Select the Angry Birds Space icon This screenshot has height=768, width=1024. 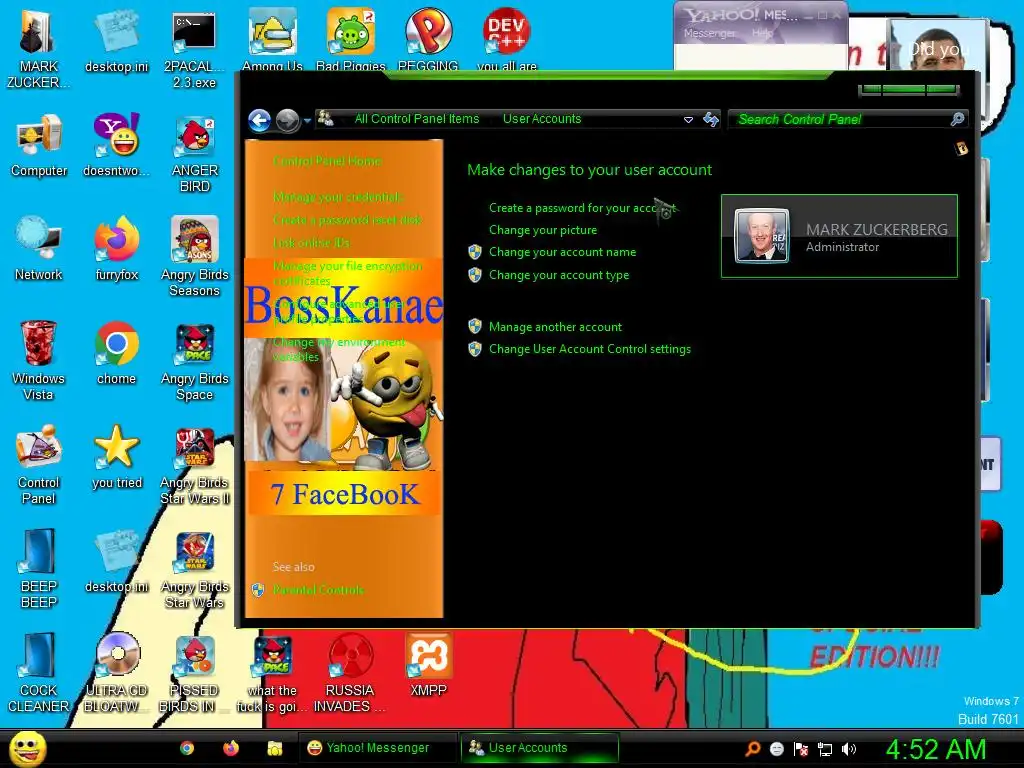[x=195, y=360]
